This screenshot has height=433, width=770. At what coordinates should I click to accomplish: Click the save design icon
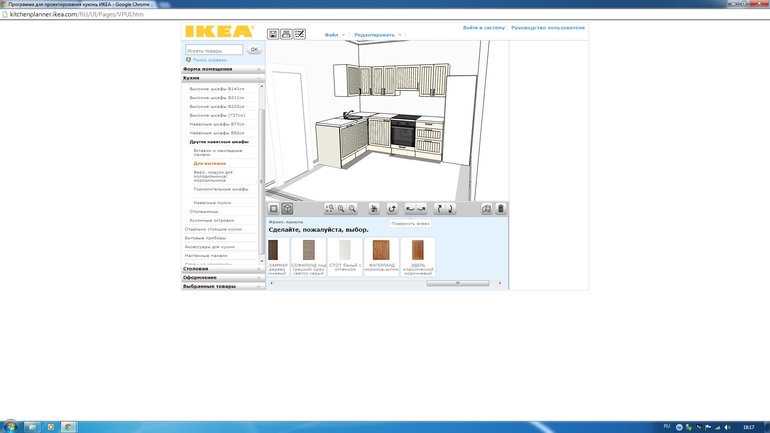pos(273,34)
